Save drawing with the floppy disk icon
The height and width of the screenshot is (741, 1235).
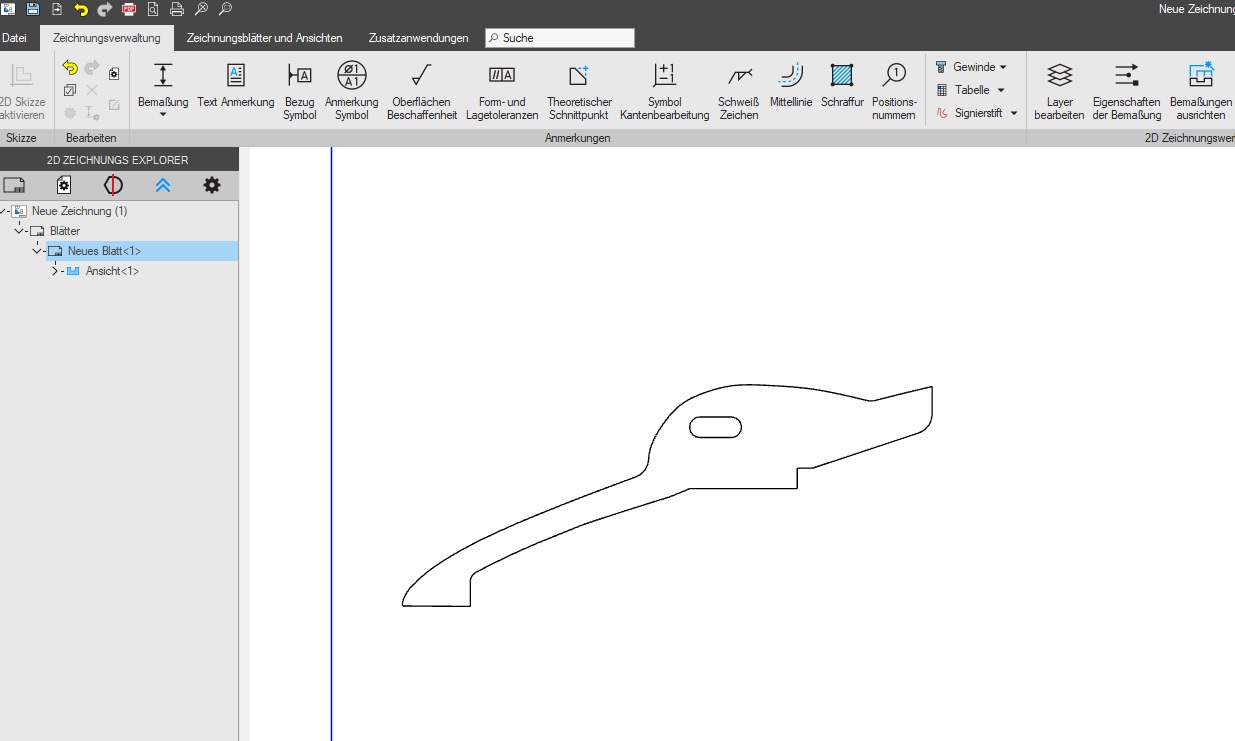(33, 9)
